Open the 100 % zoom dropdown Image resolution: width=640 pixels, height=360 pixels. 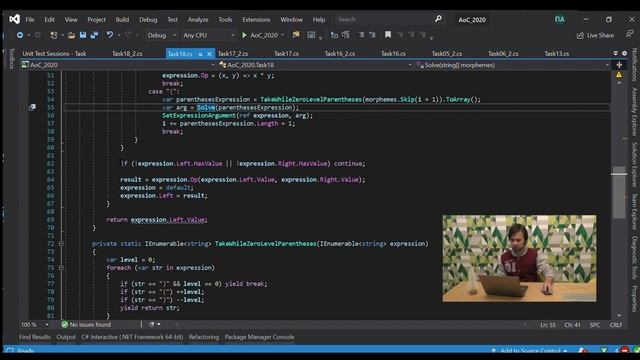pos(35,324)
